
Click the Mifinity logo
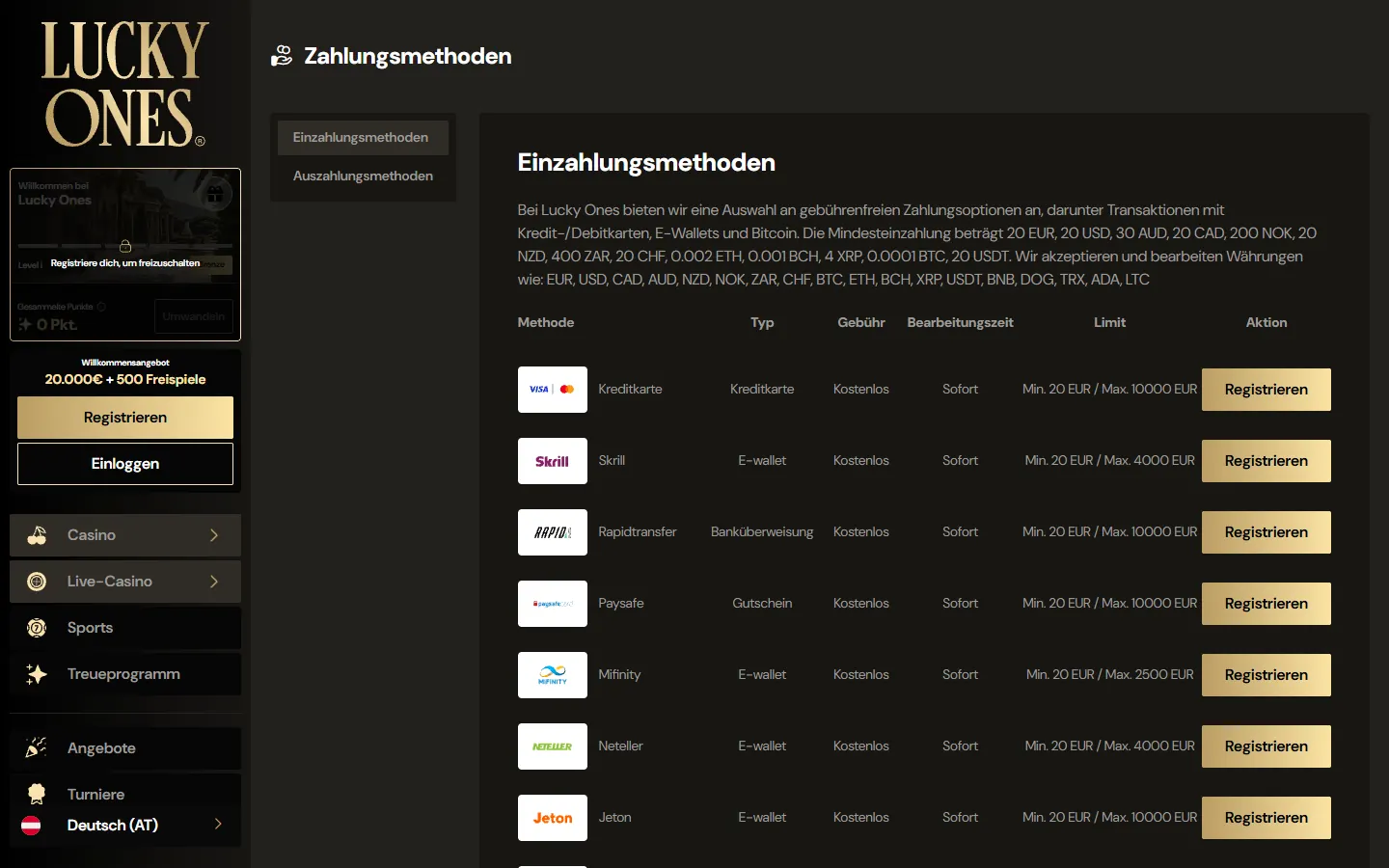(x=553, y=675)
